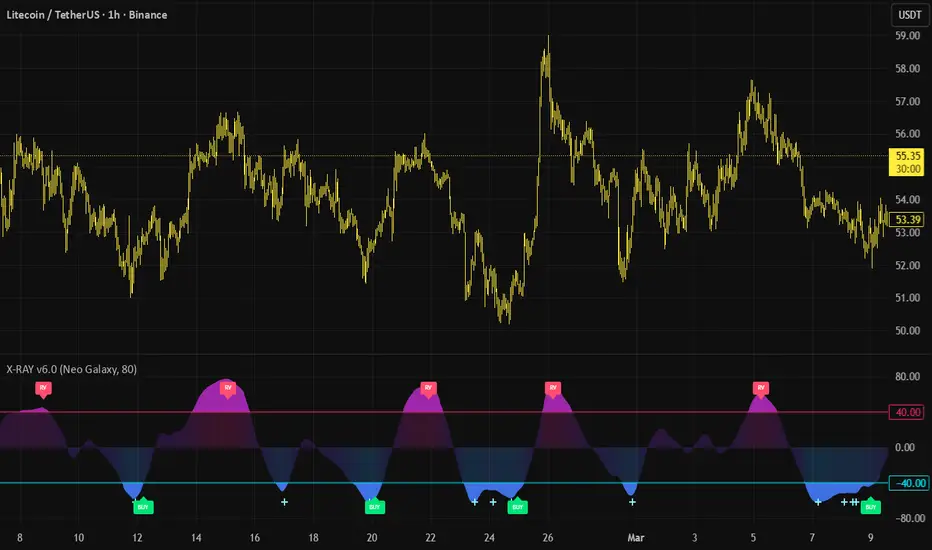This screenshot has width=932, height=550.
Task: Click the plus marker near date 17
Action: pos(285,502)
